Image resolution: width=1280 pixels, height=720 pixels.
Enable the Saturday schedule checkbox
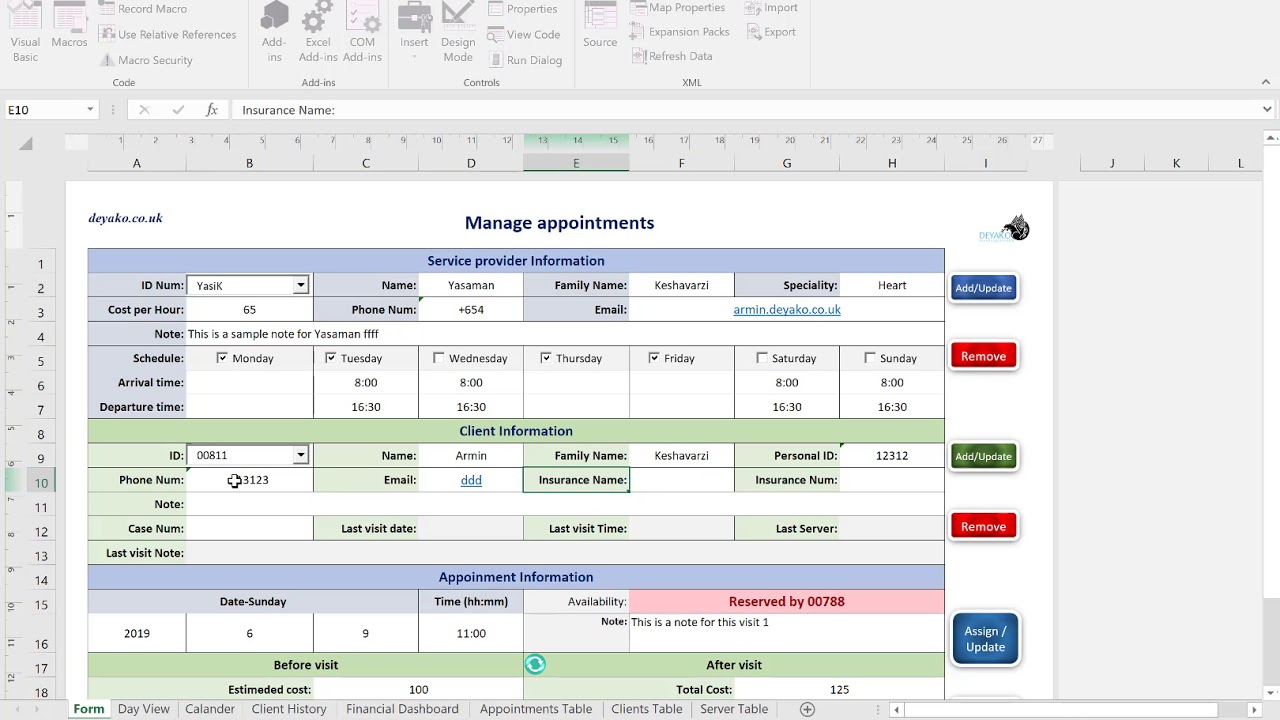click(x=762, y=358)
